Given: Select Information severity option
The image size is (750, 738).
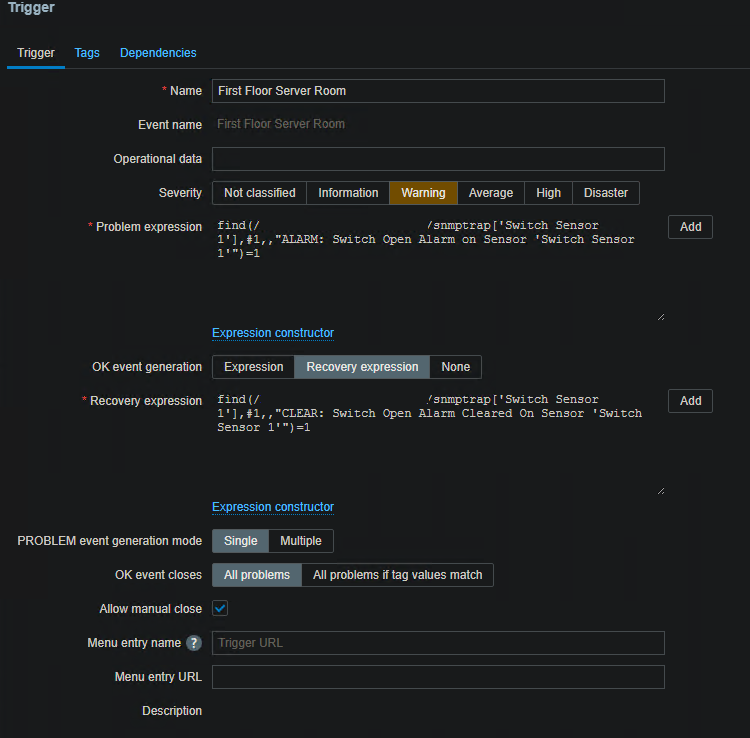Looking at the screenshot, I should click(348, 193).
